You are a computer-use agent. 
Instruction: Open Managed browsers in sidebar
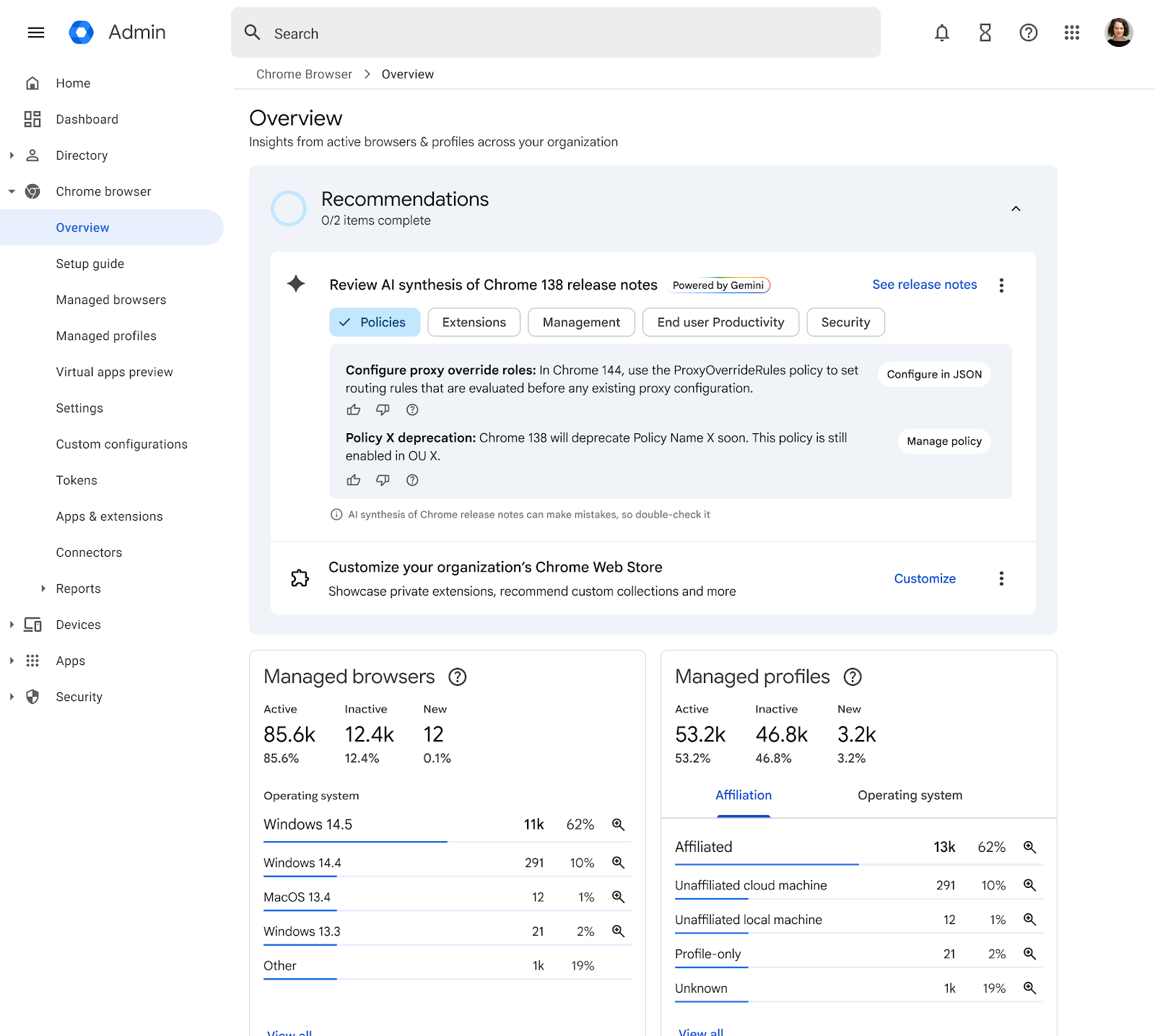111,300
